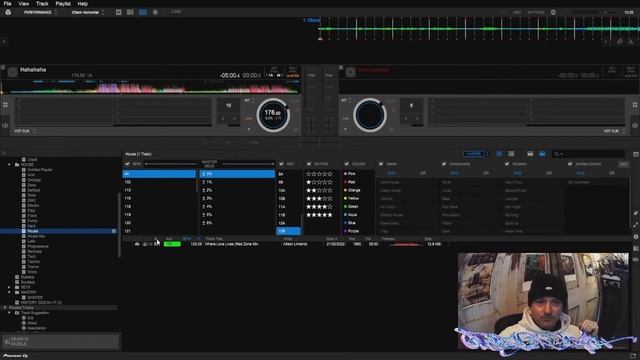Toggle the COLOR filter checkbox
The width and height of the screenshot is (640, 360).
point(347,164)
